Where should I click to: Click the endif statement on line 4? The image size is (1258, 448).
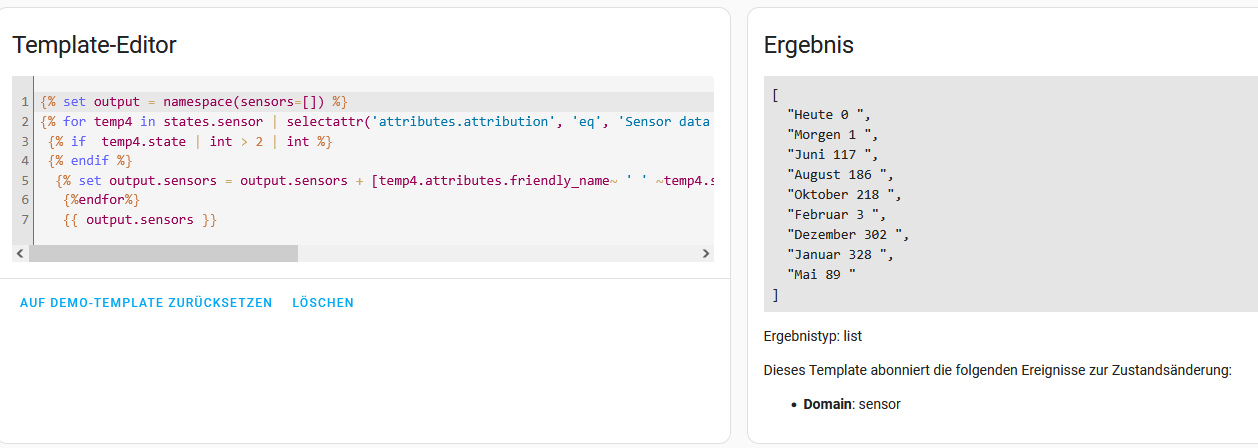pos(90,161)
